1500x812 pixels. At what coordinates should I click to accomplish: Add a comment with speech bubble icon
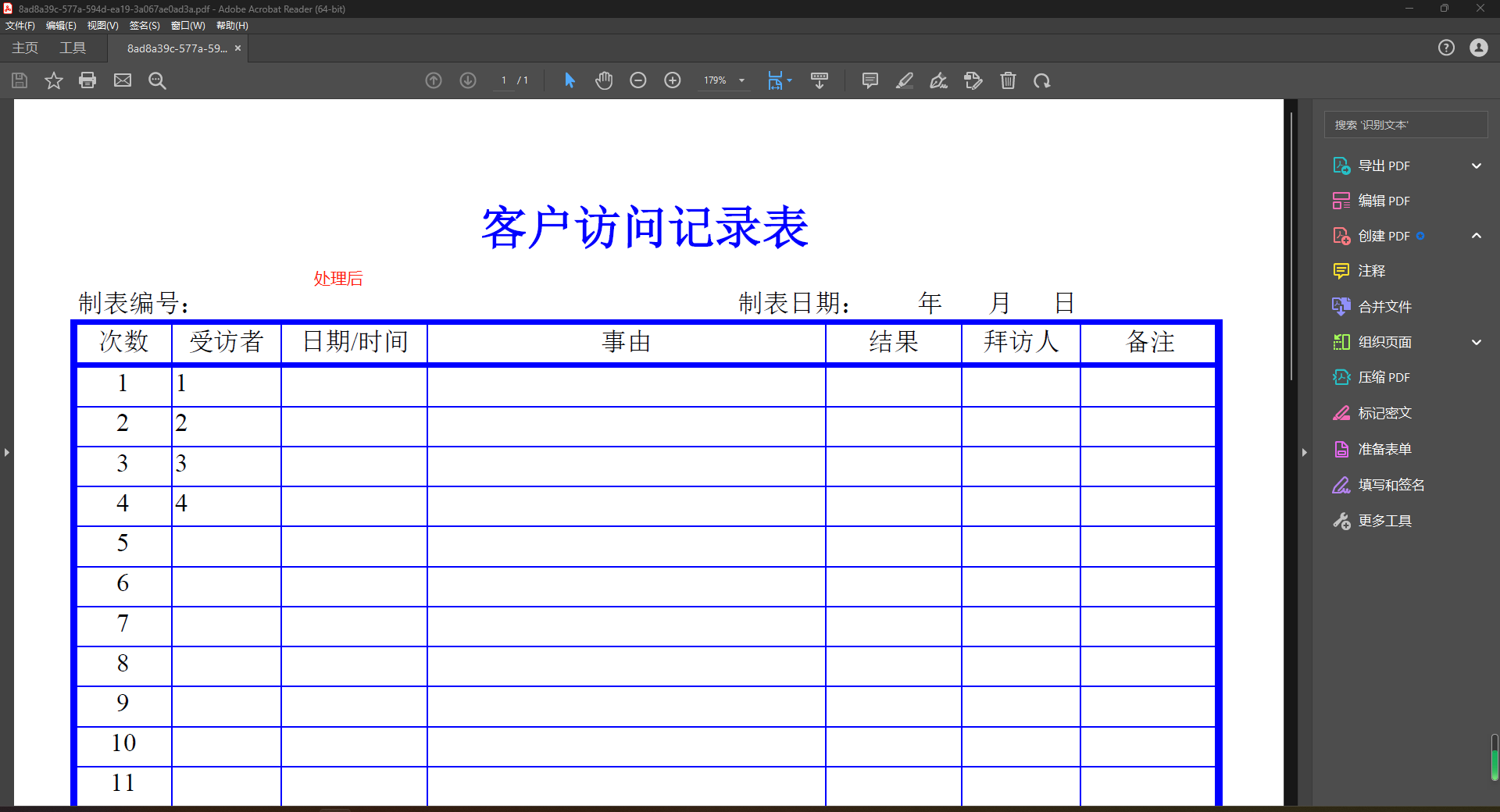[x=870, y=80]
